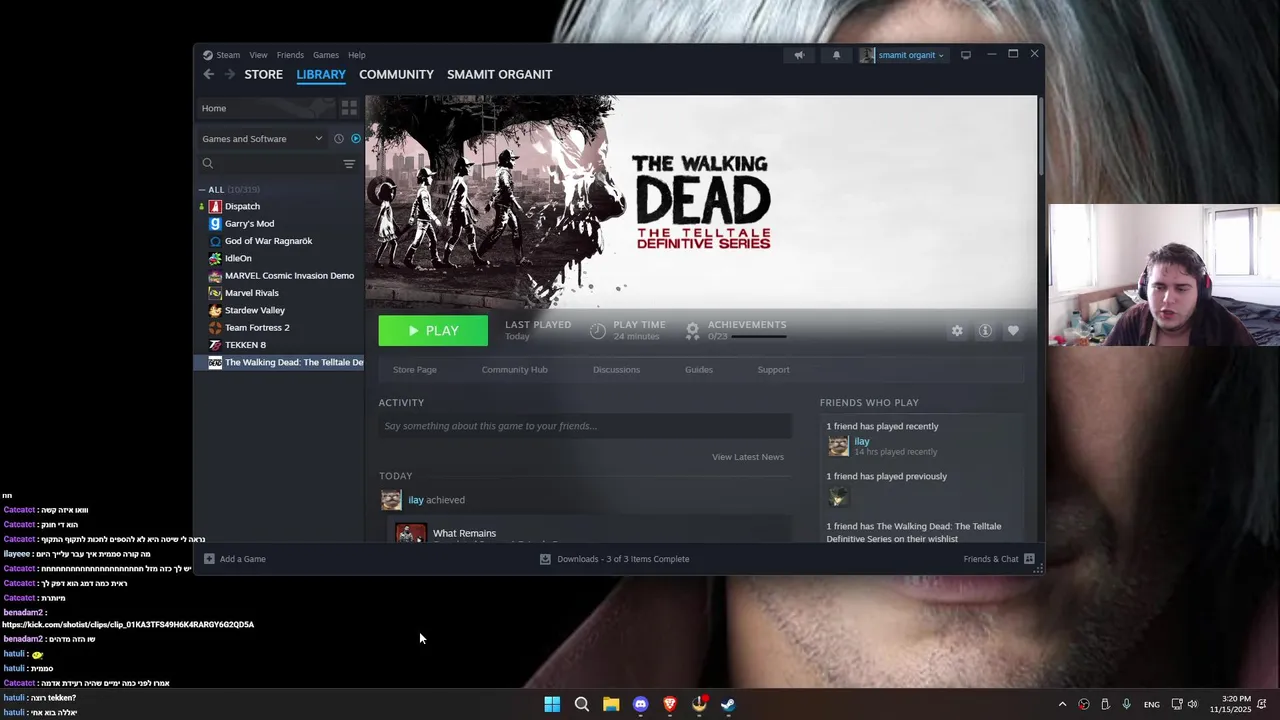Open Friends & Chat grid icon
Screen dimensions: 1280x720
(1029, 559)
